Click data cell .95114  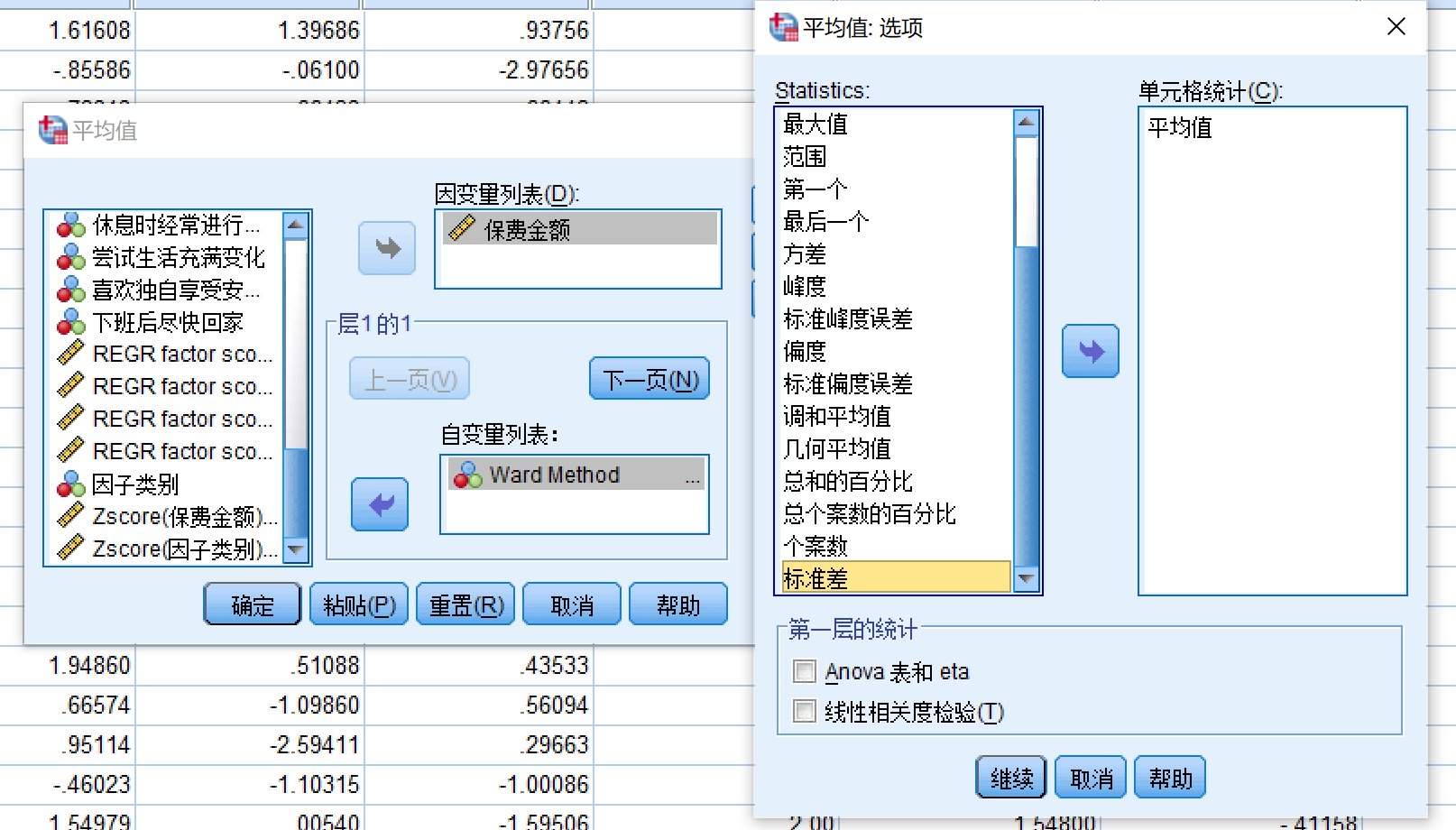tap(67, 744)
